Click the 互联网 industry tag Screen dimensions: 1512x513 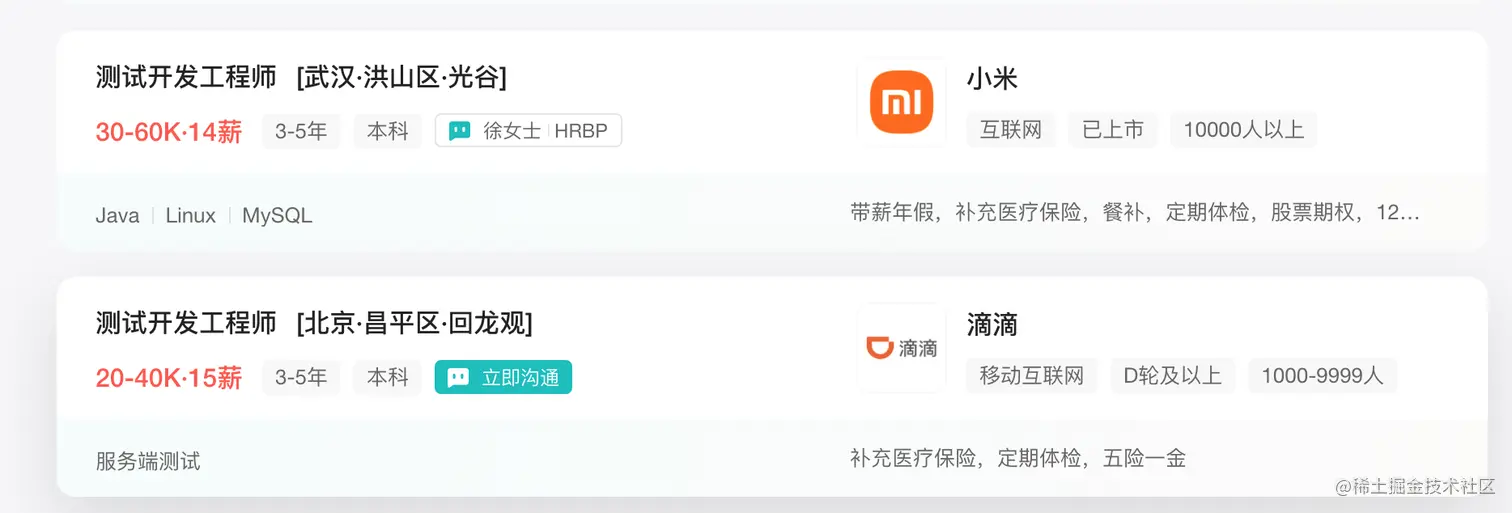tap(1011, 130)
